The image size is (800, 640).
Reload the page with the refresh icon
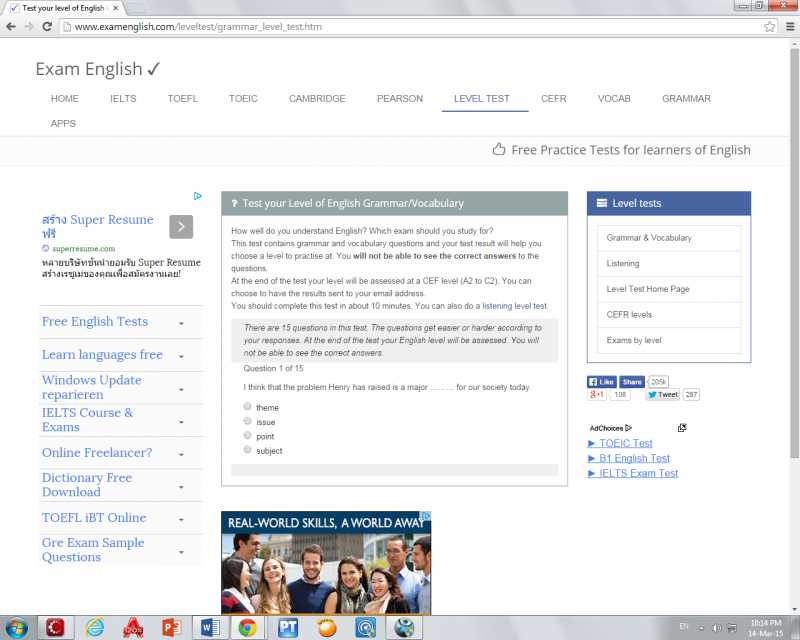pyautogui.click(x=48, y=26)
